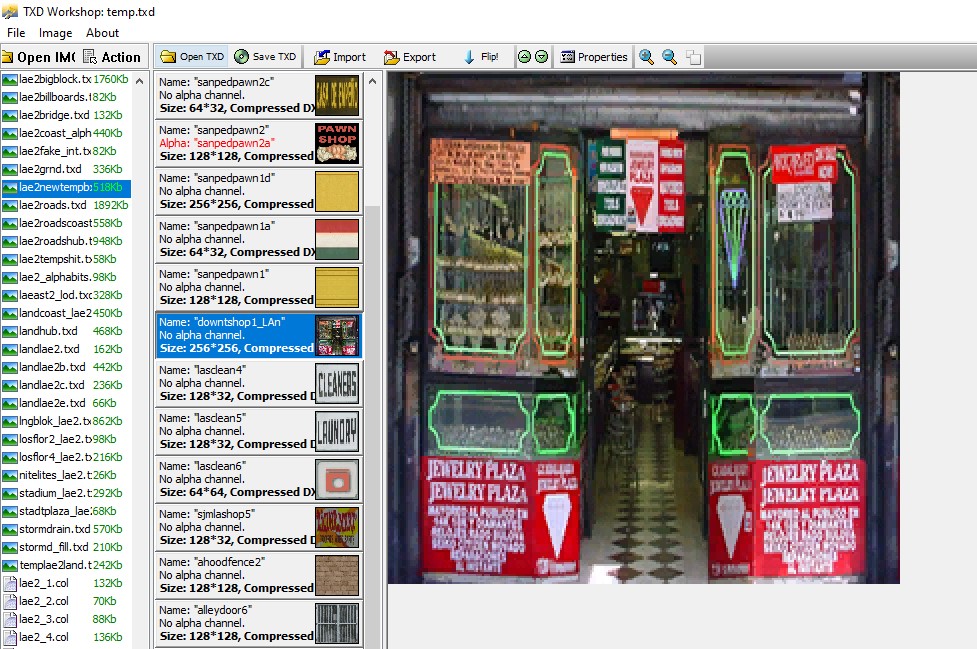Select lae2bigblock.txd in file list
977x649 pixels.
[66, 79]
